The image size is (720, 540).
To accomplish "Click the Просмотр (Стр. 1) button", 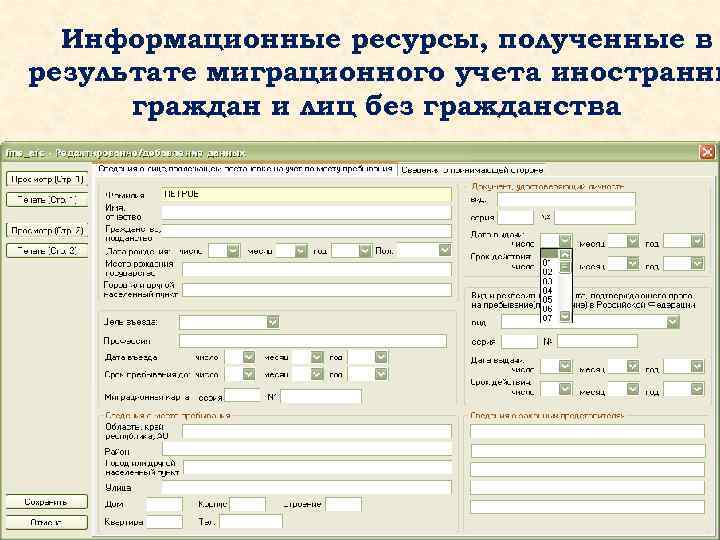I will [47, 179].
